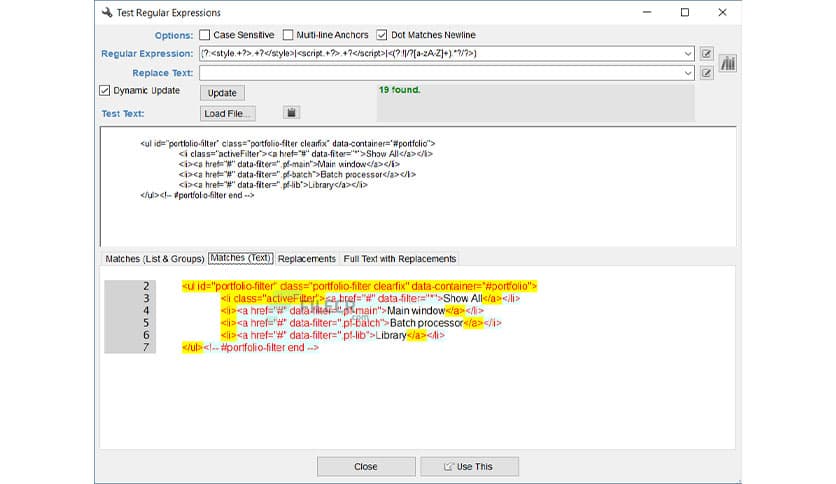Enable the Multi-line Anchors checkbox
836x484 pixels.
[288, 35]
